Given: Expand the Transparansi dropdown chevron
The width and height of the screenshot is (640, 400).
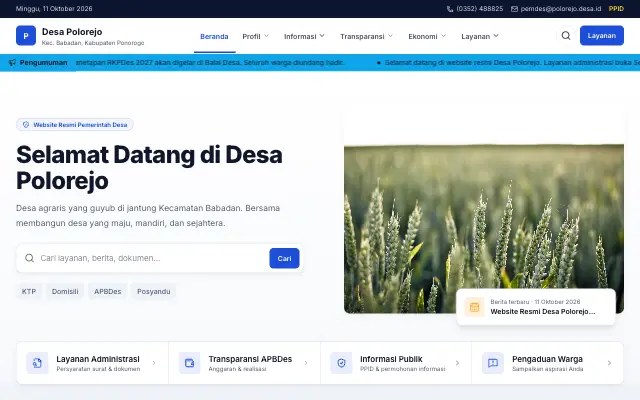Looking at the screenshot, I should 390,36.
